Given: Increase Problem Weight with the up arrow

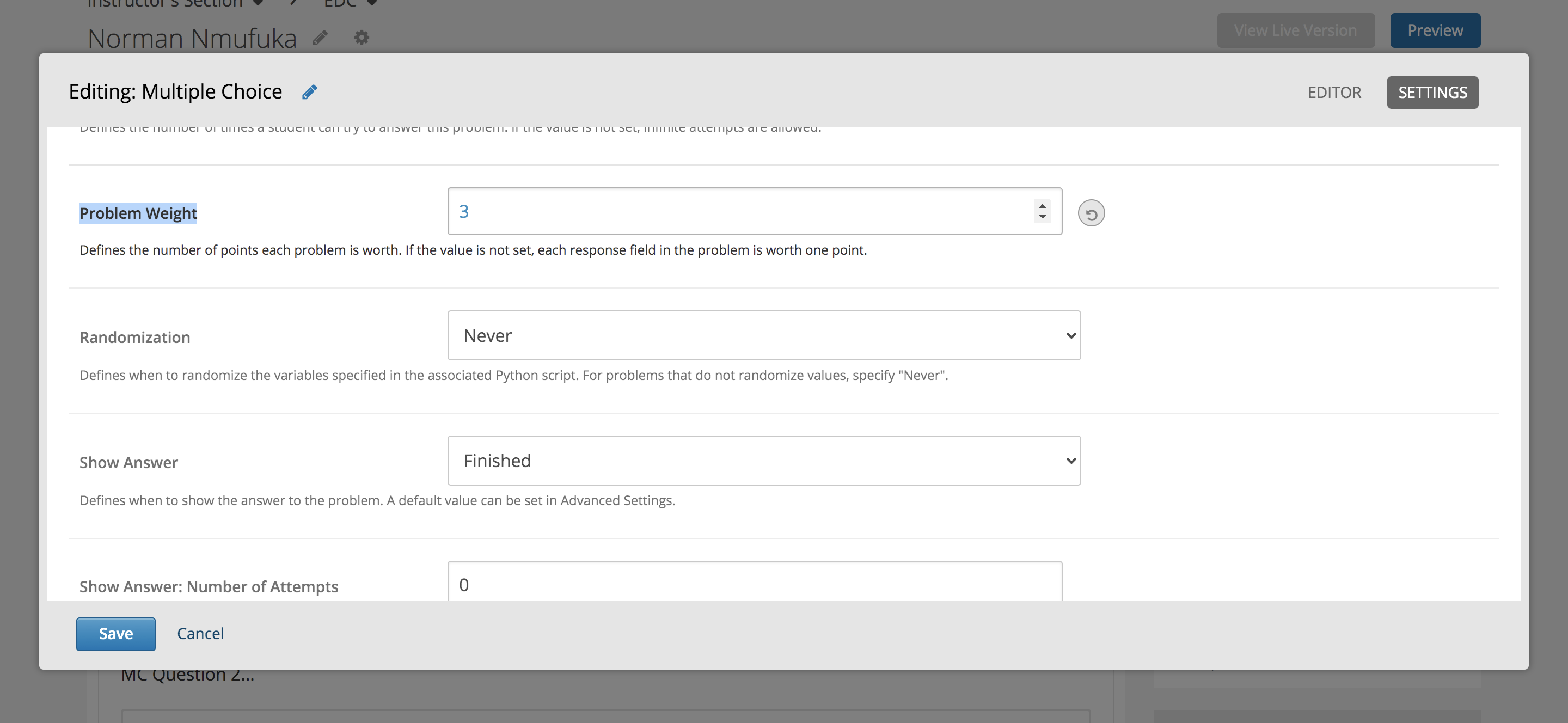Looking at the screenshot, I should (x=1042, y=206).
